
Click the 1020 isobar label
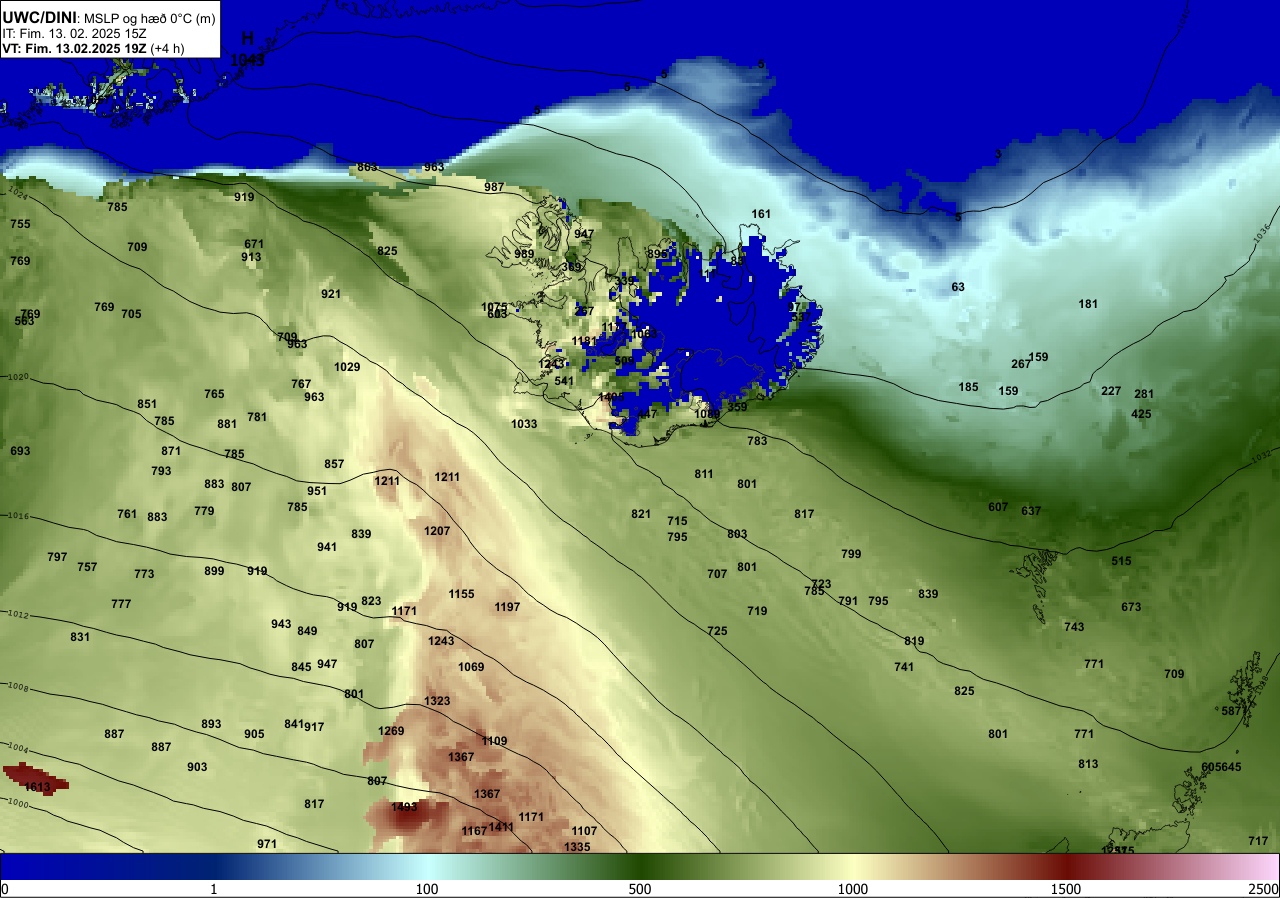coord(16,377)
